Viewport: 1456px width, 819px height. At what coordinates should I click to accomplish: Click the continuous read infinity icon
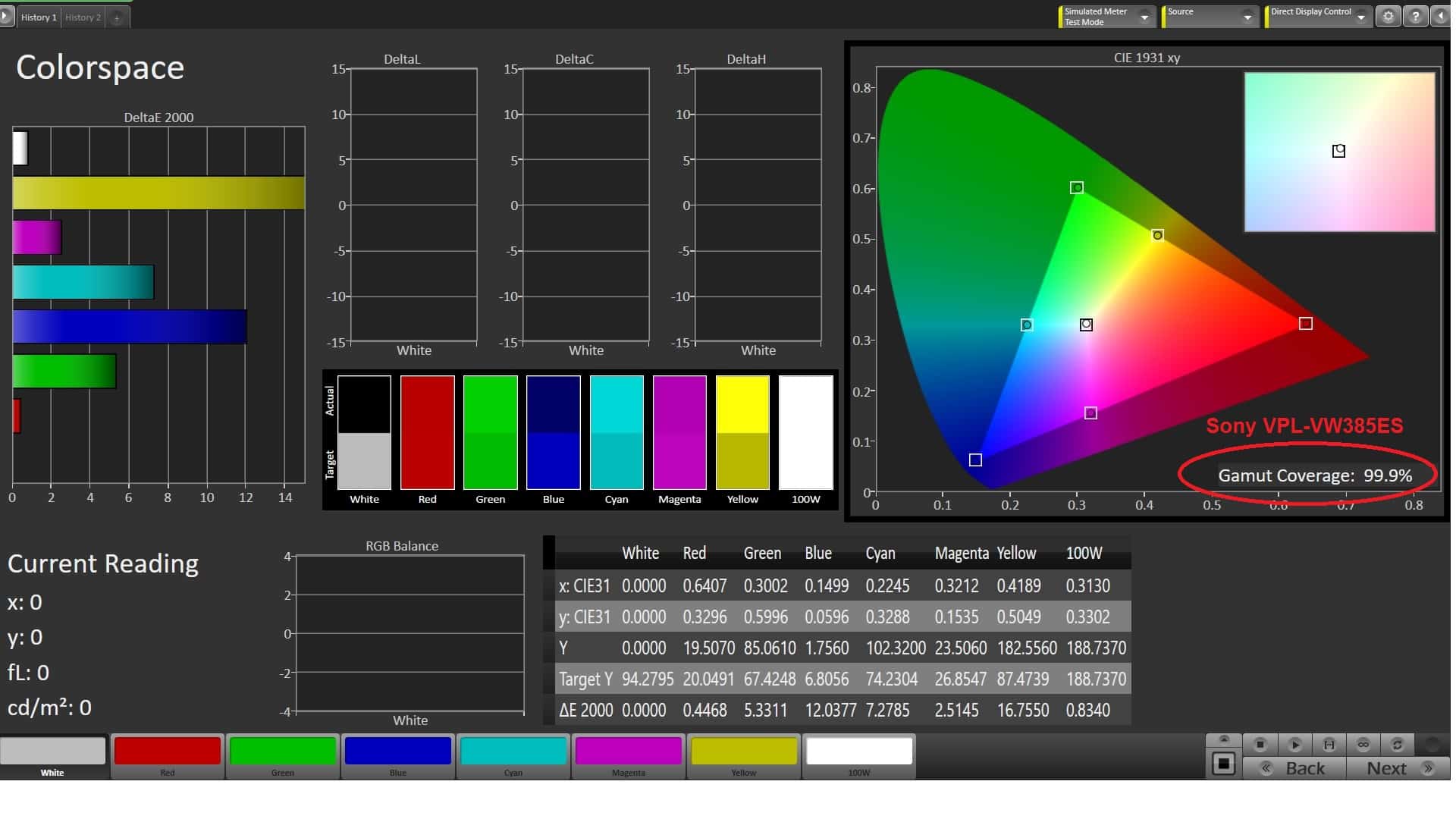tap(1363, 745)
